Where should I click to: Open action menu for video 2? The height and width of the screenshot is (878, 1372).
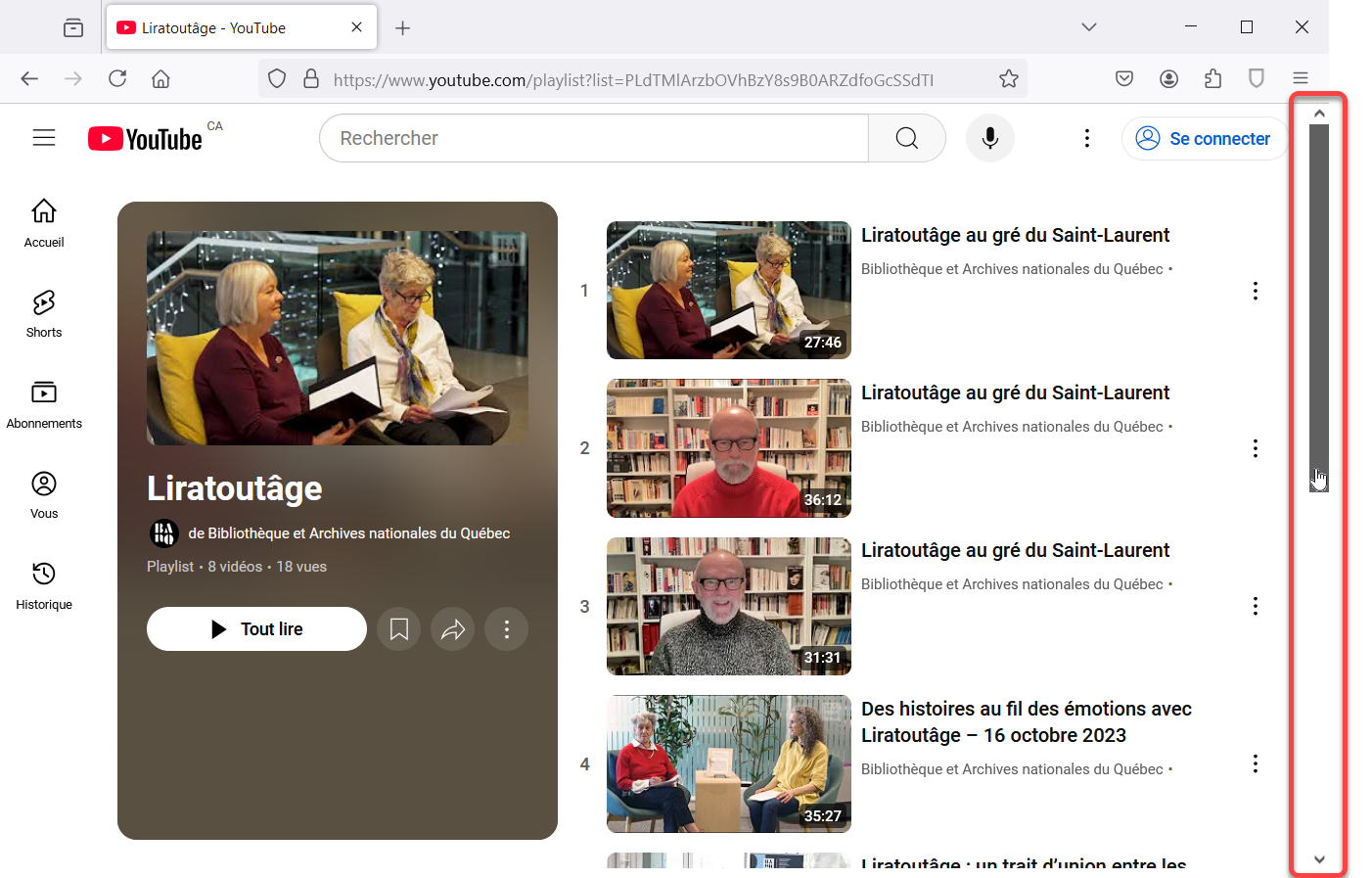click(x=1256, y=448)
